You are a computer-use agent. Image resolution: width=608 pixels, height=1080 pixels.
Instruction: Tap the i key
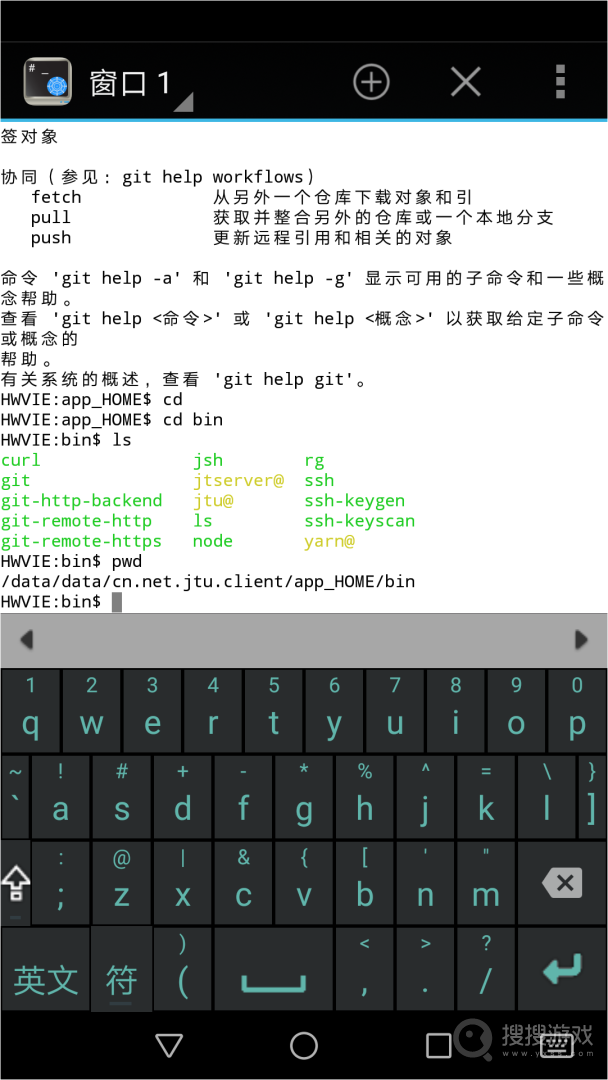tap(456, 710)
